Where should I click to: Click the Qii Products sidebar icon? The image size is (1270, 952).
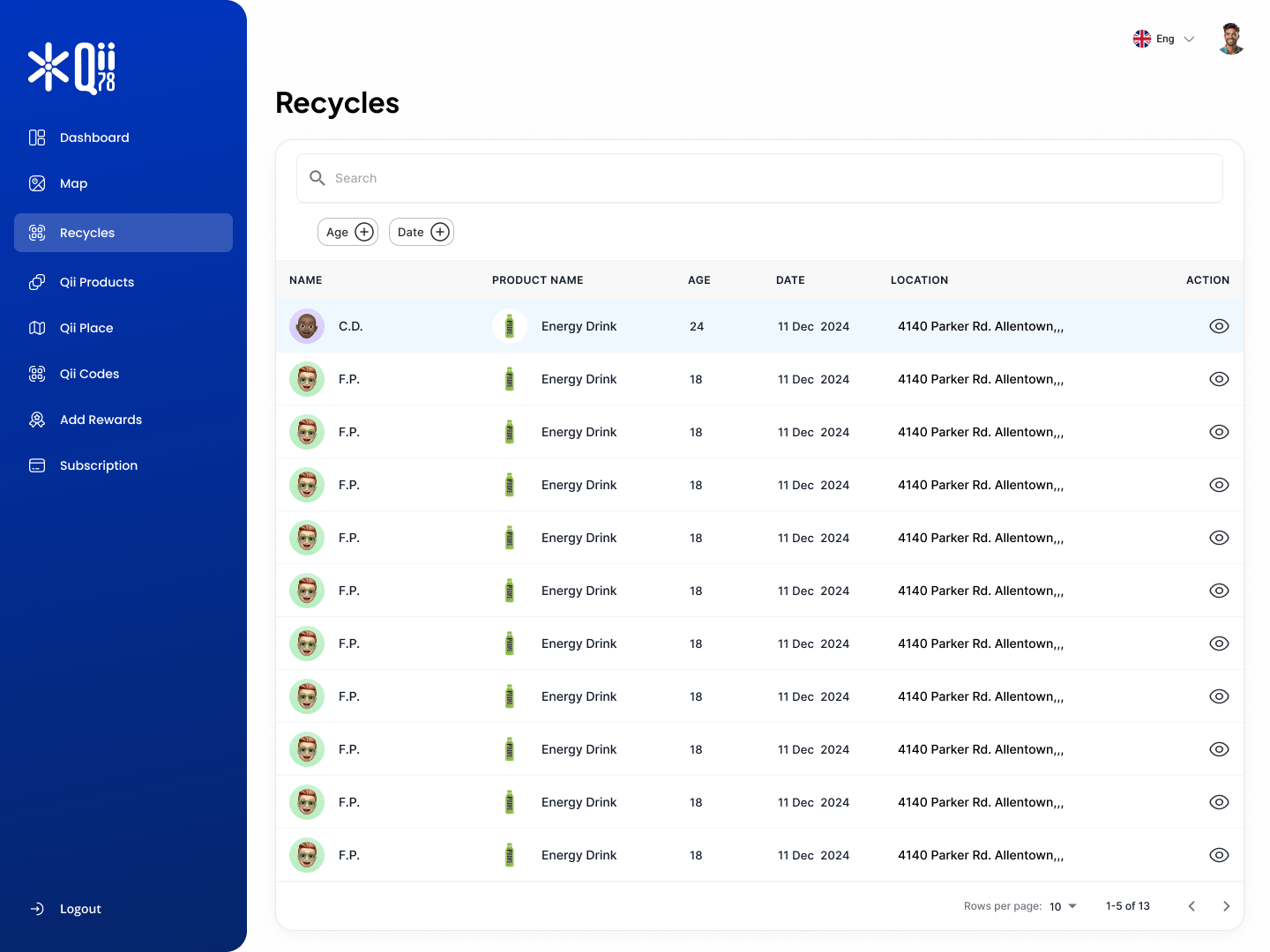pyautogui.click(x=37, y=282)
